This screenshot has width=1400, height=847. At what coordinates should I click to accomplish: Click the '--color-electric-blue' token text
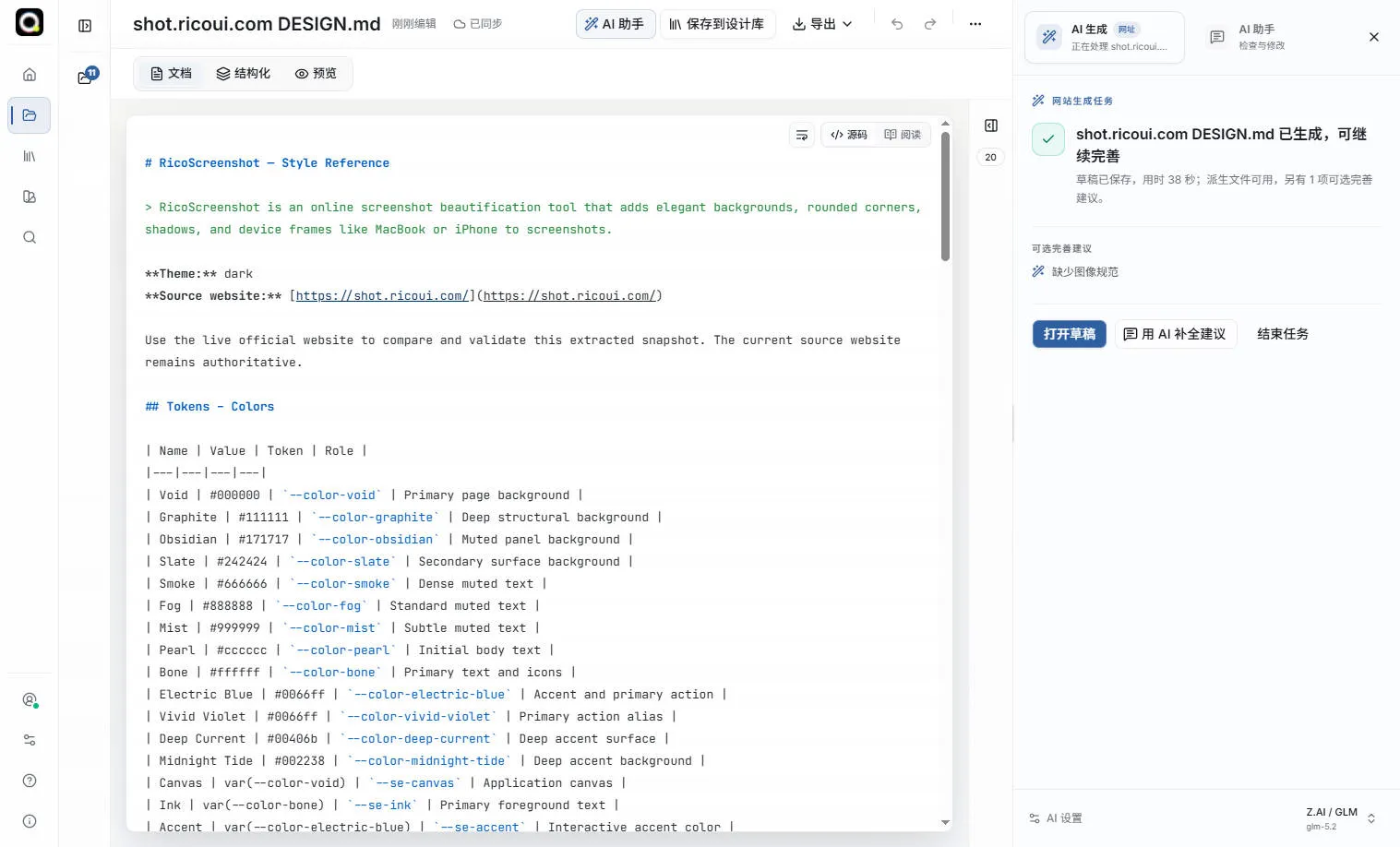pyautogui.click(x=429, y=695)
